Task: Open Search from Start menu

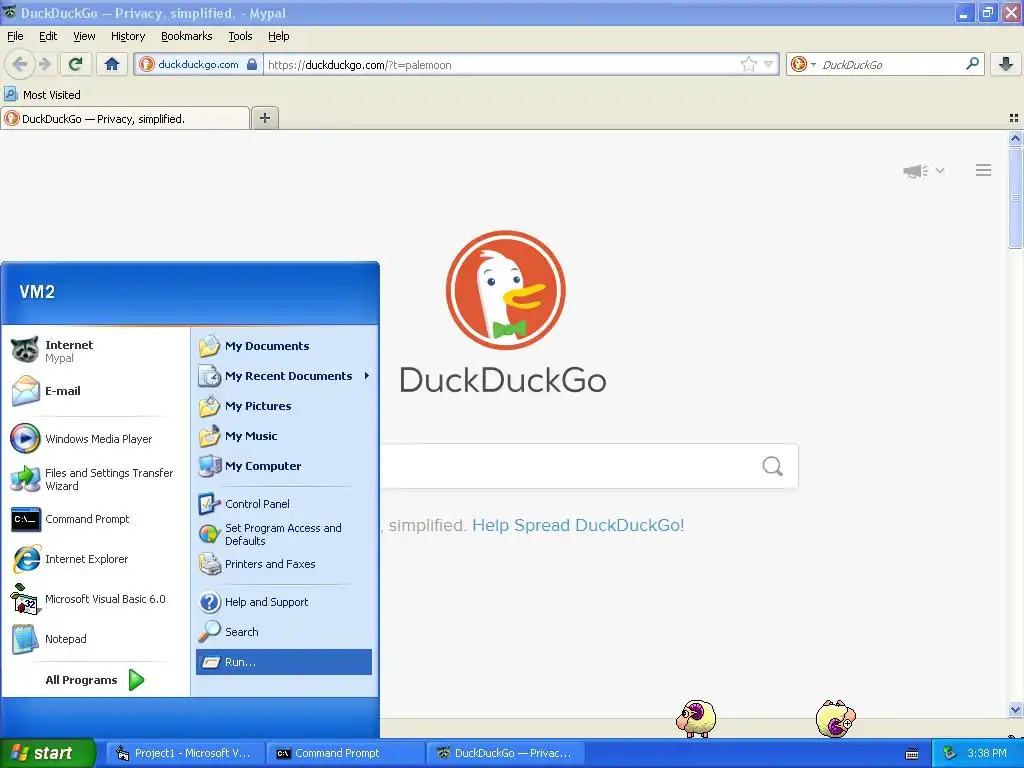Action: 284,632
